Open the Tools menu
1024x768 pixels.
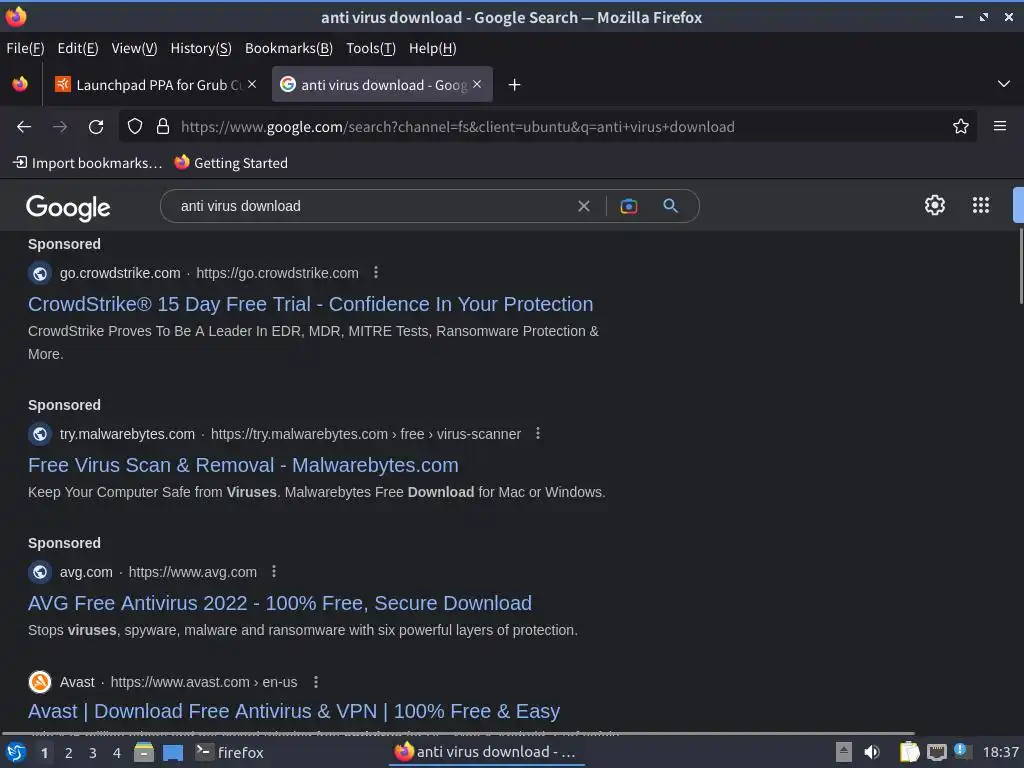[x=371, y=48]
